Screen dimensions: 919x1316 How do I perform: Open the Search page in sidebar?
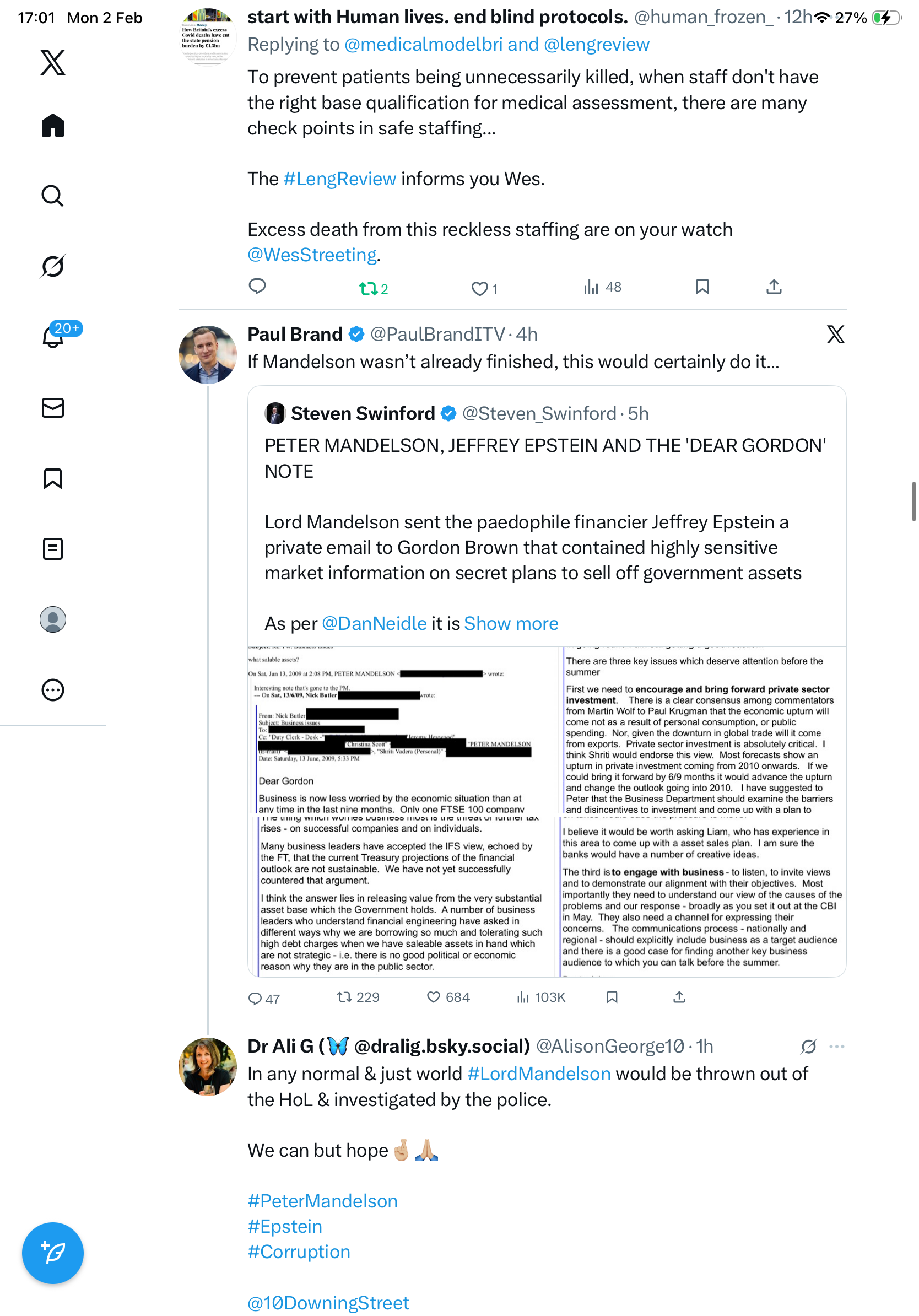pyautogui.click(x=52, y=196)
